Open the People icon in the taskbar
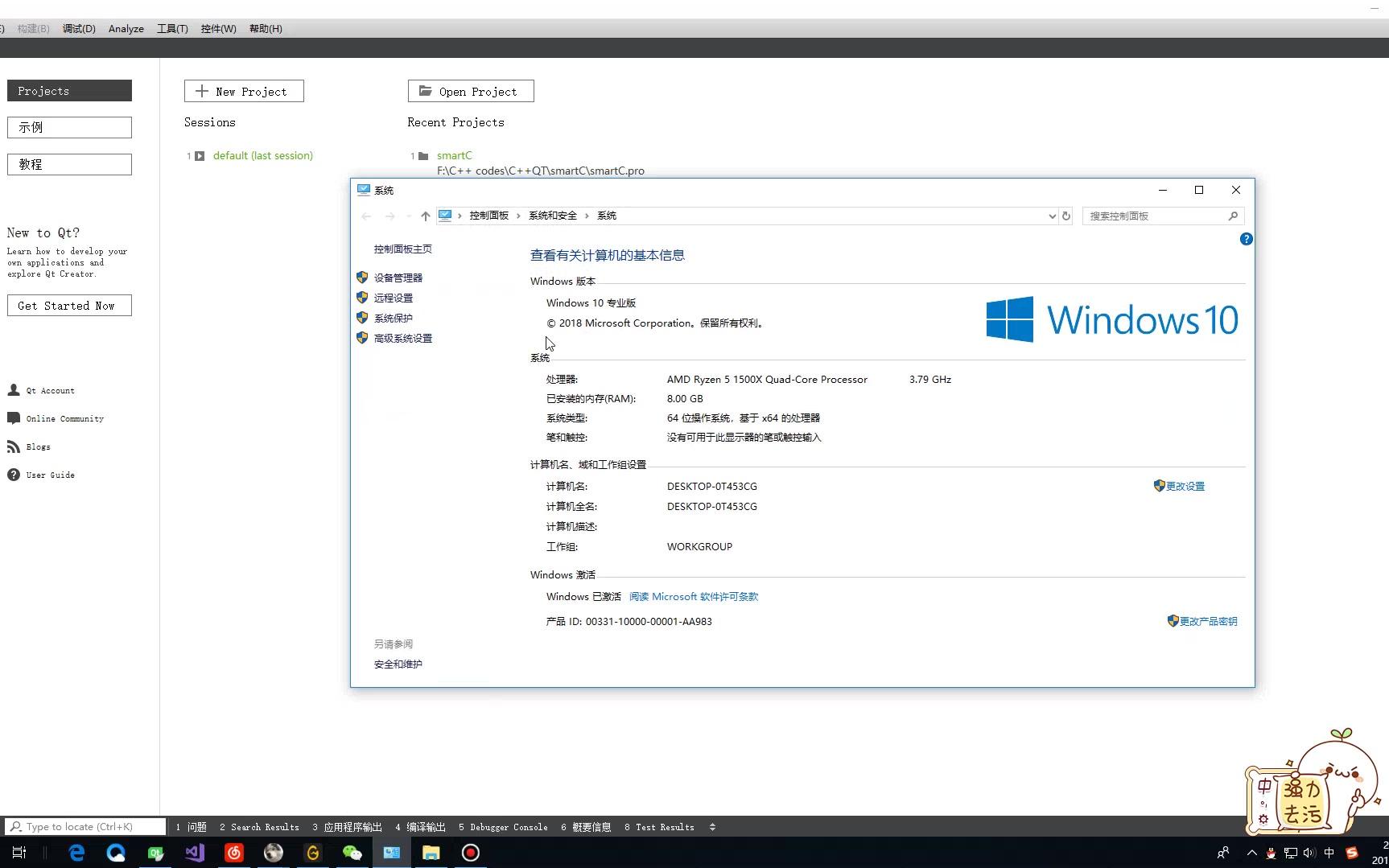 click(1223, 853)
